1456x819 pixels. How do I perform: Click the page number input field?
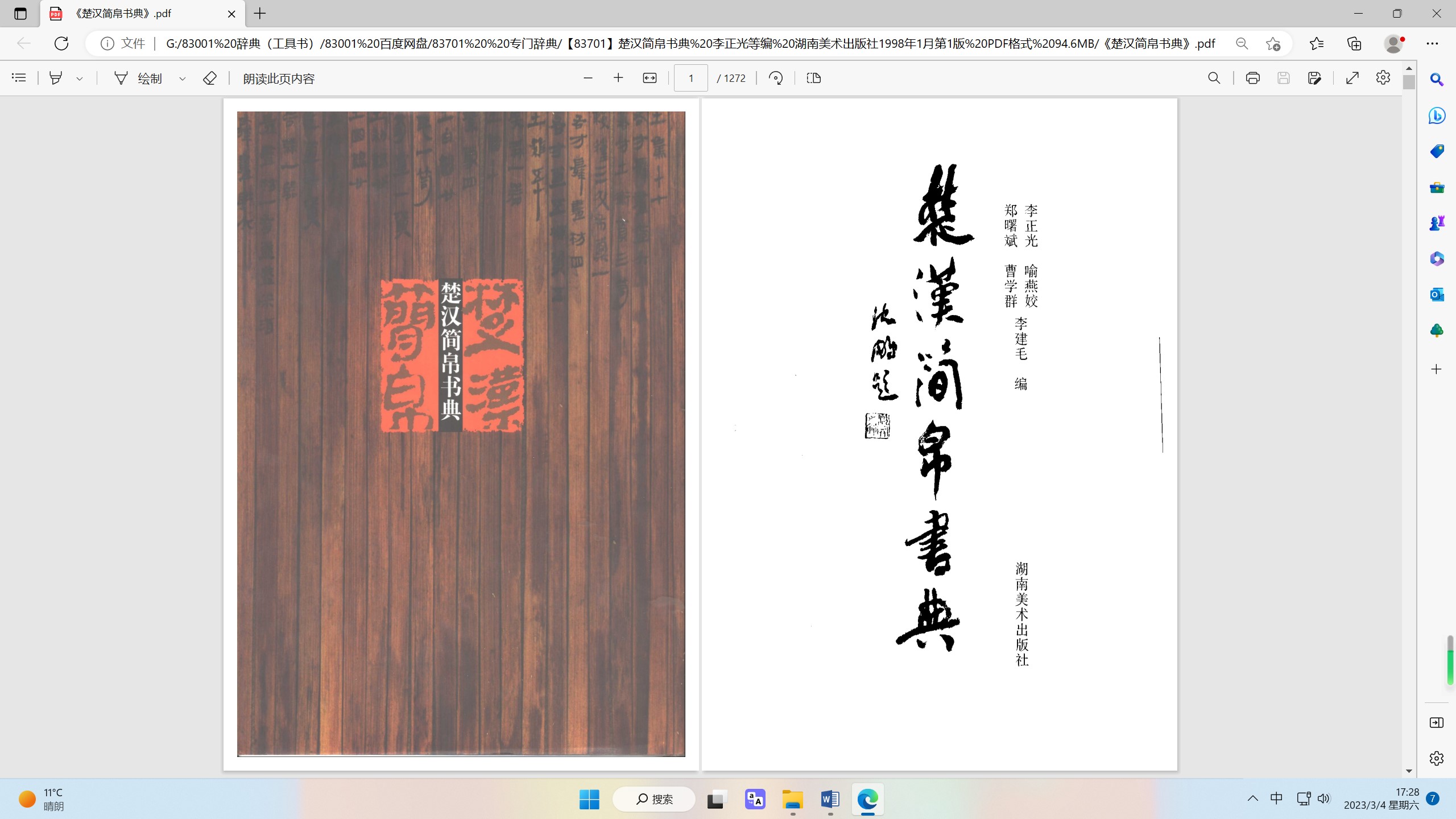(690, 78)
